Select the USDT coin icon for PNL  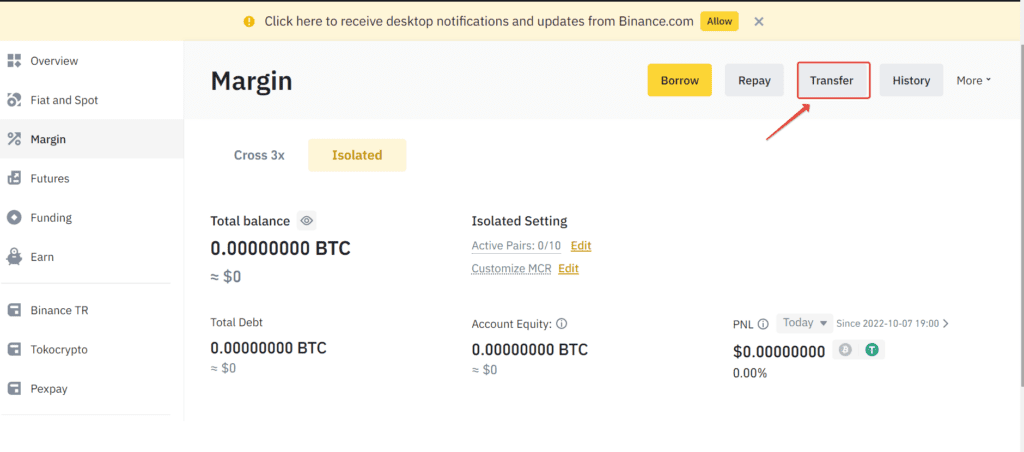[x=872, y=350]
